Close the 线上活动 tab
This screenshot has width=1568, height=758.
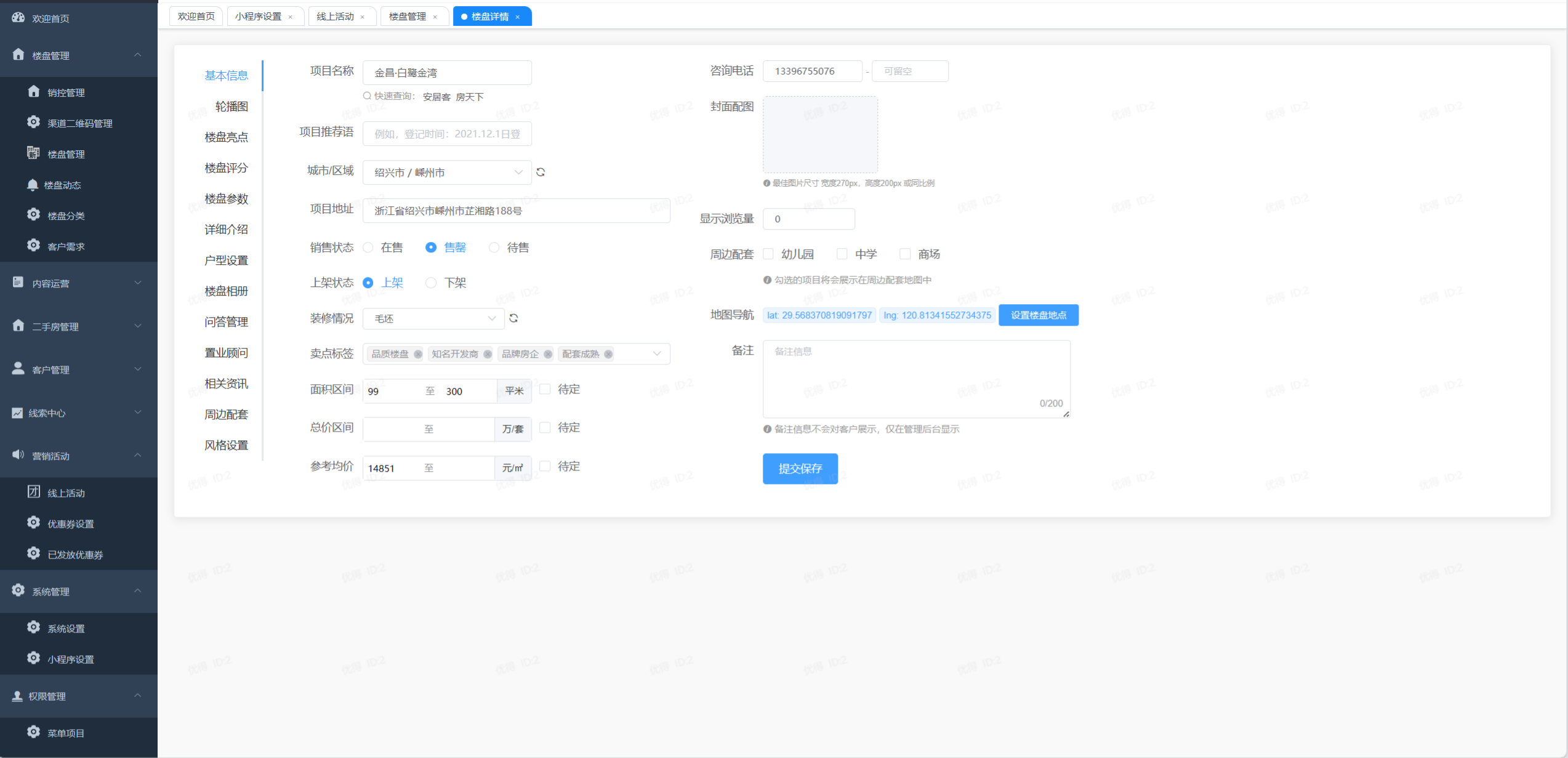(x=363, y=17)
